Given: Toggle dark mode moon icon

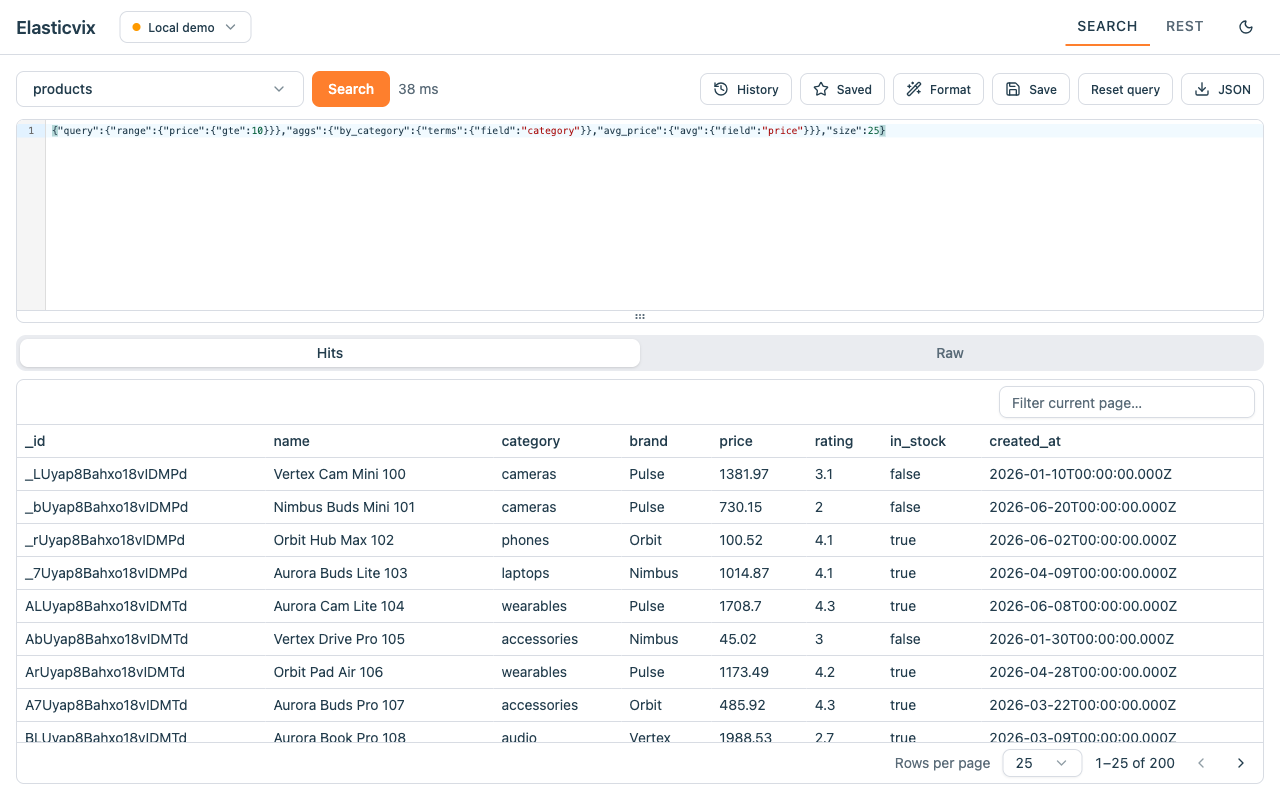Looking at the screenshot, I should (1246, 27).
